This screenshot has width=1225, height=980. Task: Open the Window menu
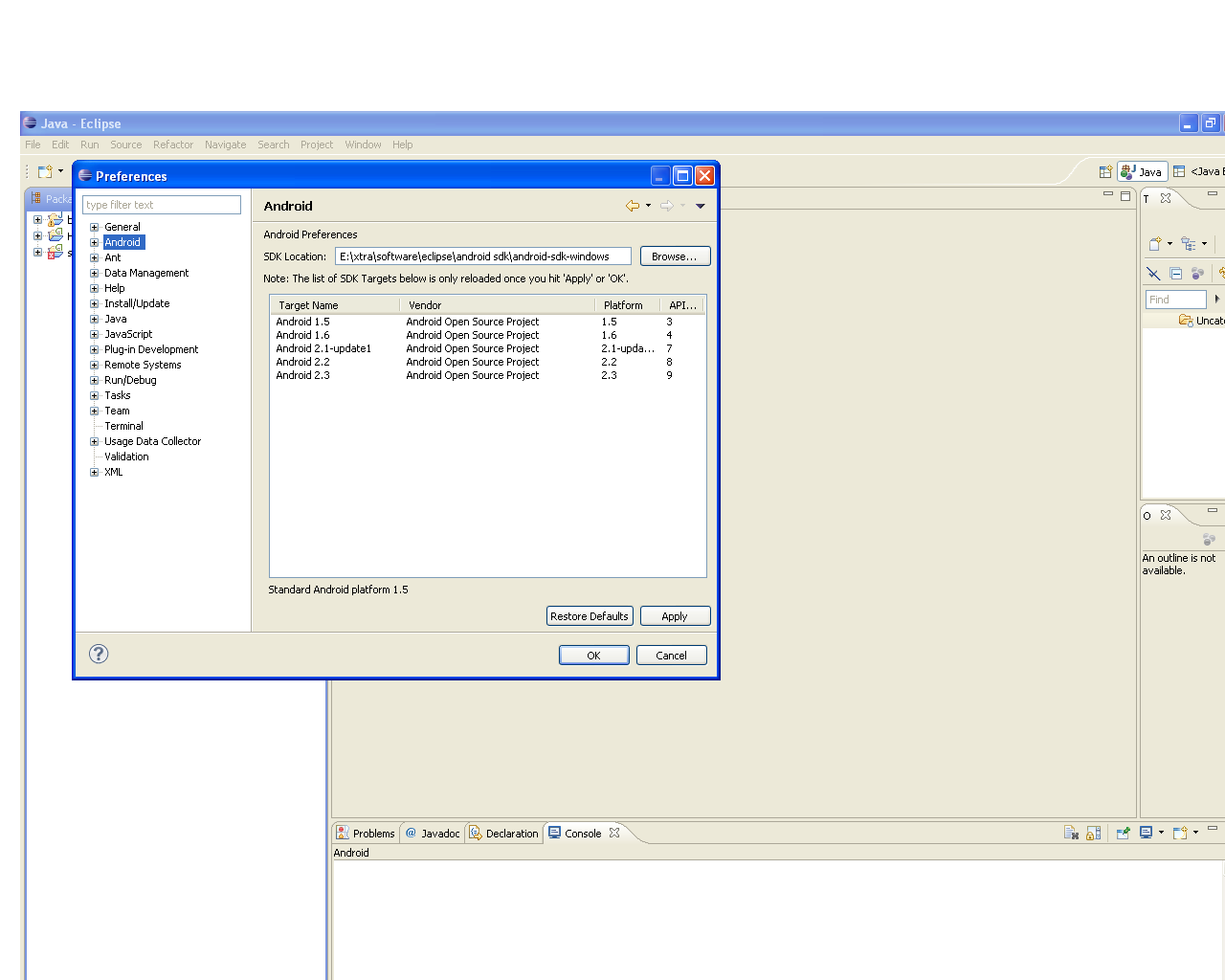click(363, 145)
